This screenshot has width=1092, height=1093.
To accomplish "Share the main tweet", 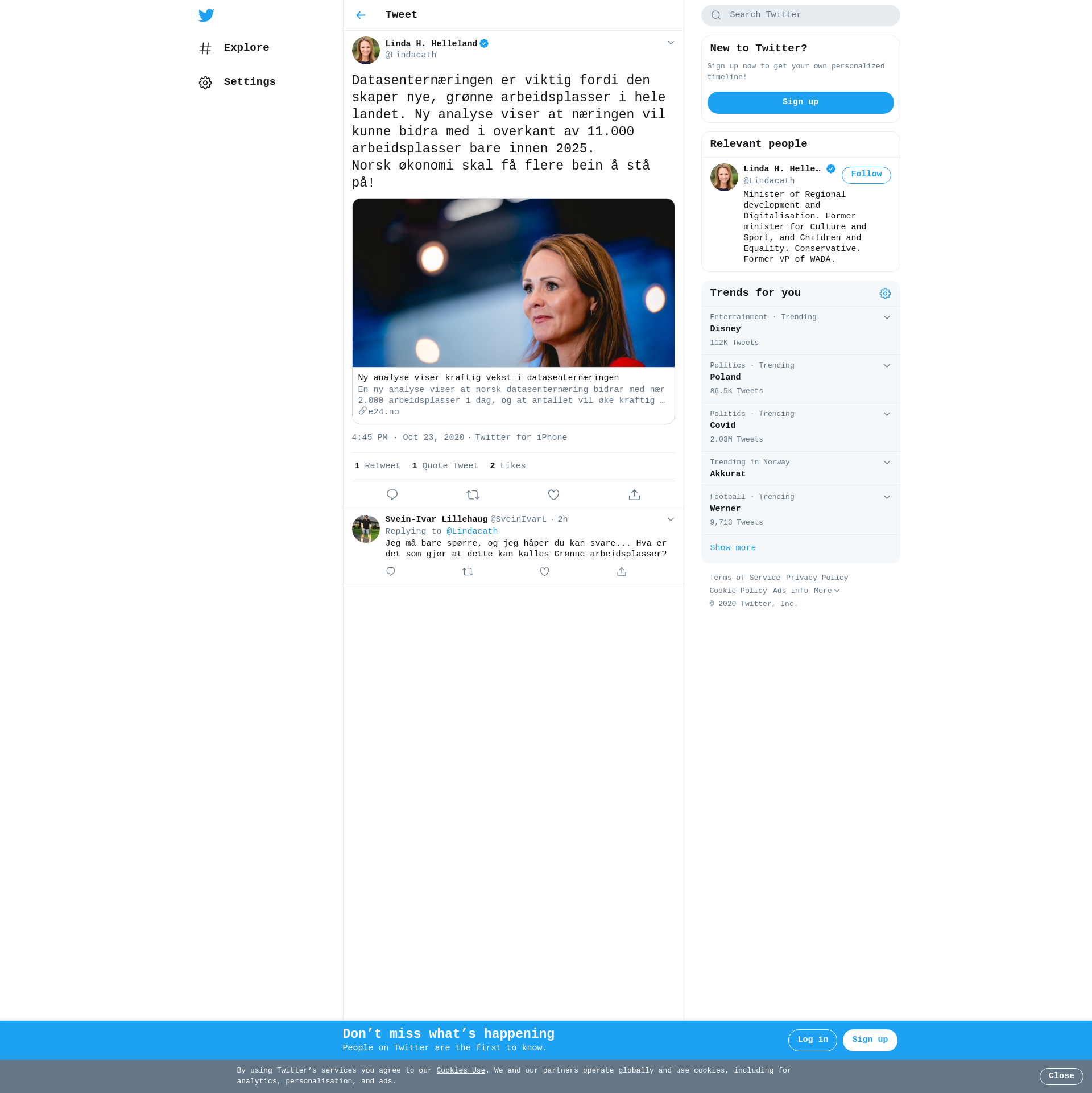I will [634, 495].
